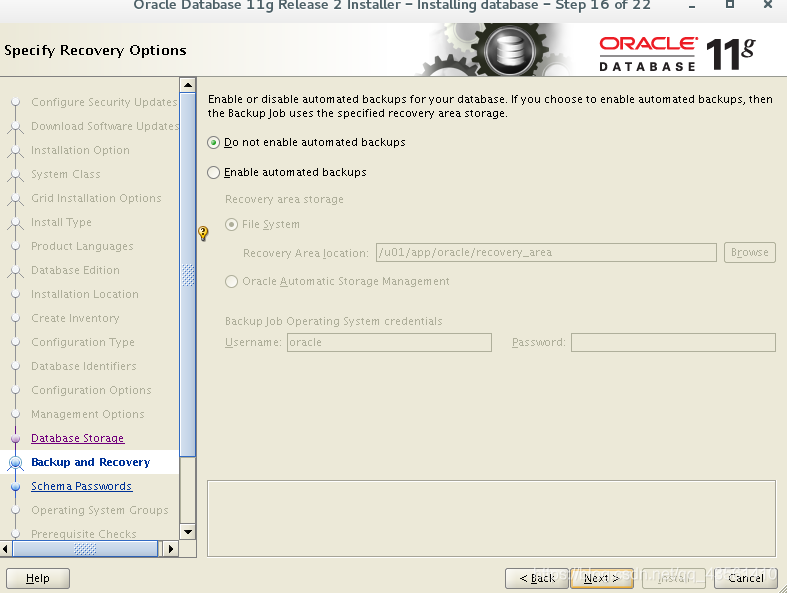Click the Schema Passwords step marker icon
787x593 pixels.
tap(16, 487)
